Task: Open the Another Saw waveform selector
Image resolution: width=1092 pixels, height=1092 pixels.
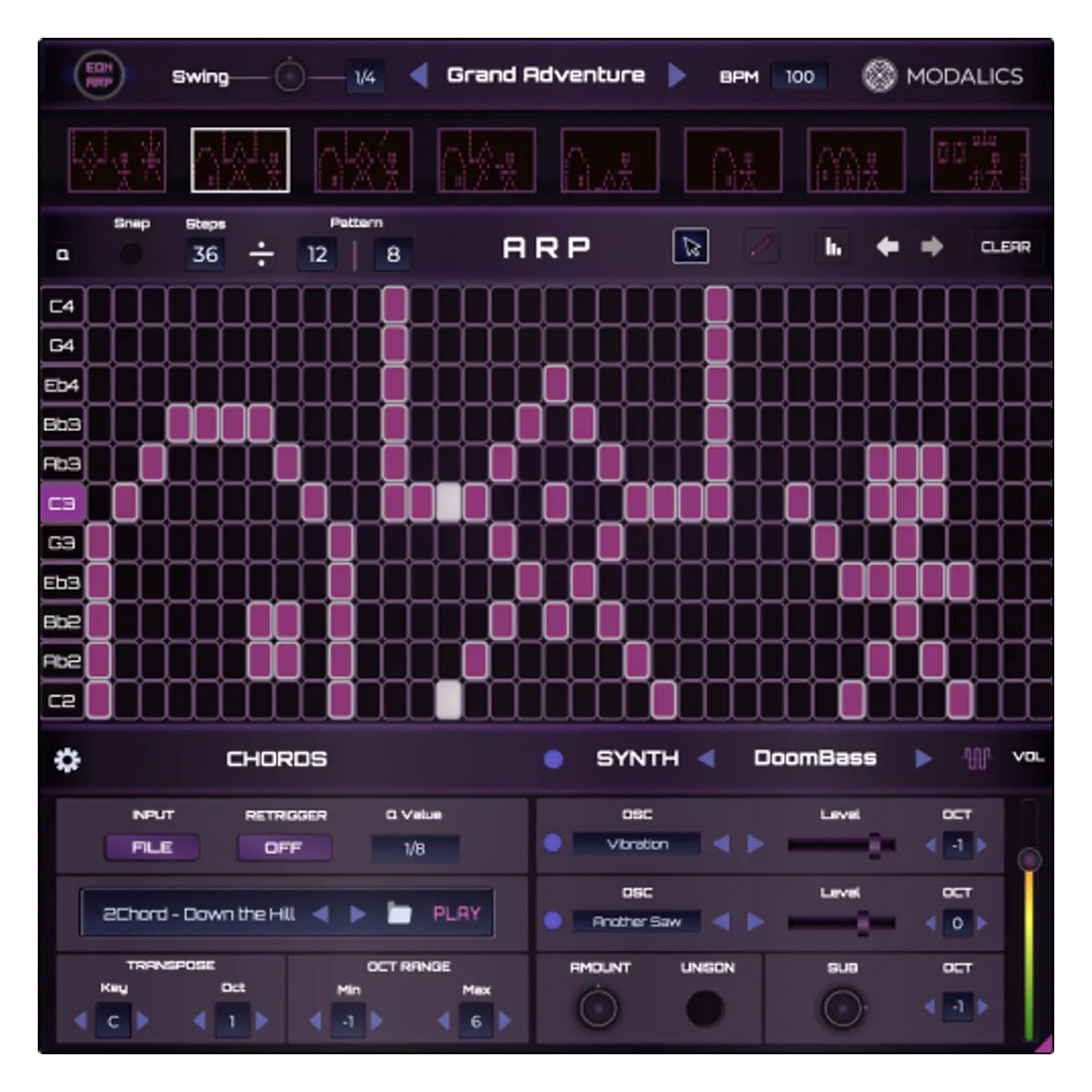Action: tap(636, 921)
